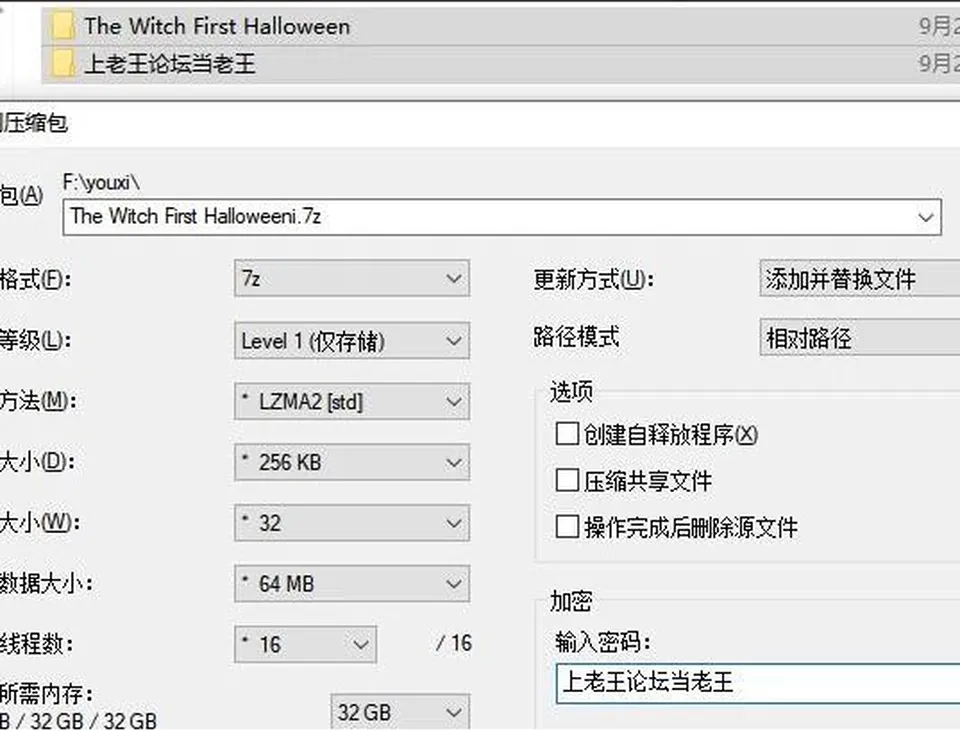Open the compression method dropdown LZMA2 [std]
The height and width of the screenshot is (731, 960).
[351, 402]
